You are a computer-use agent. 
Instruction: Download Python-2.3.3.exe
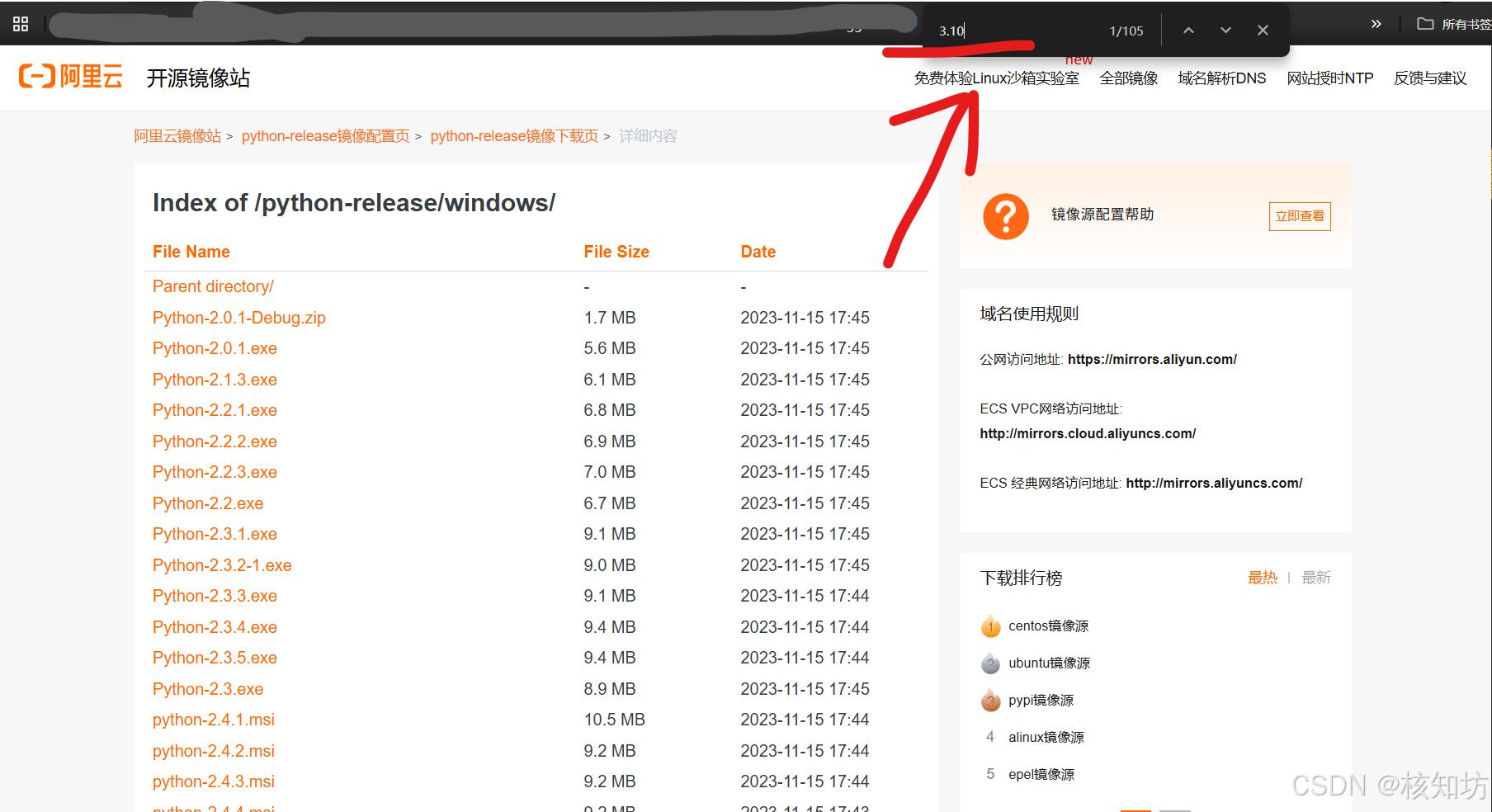[215, 596]
